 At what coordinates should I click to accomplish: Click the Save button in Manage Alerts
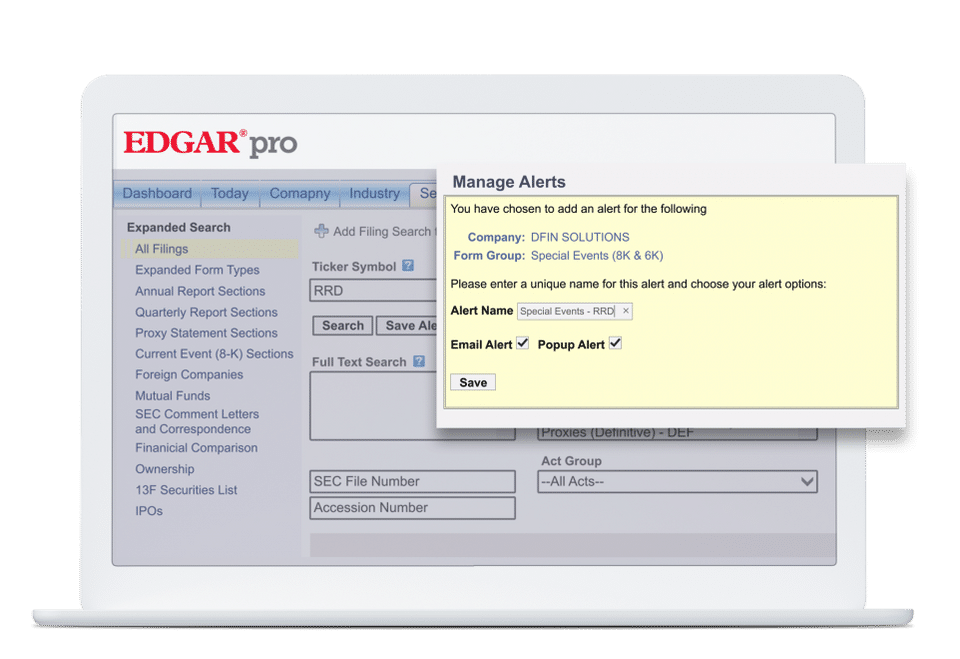473,382
